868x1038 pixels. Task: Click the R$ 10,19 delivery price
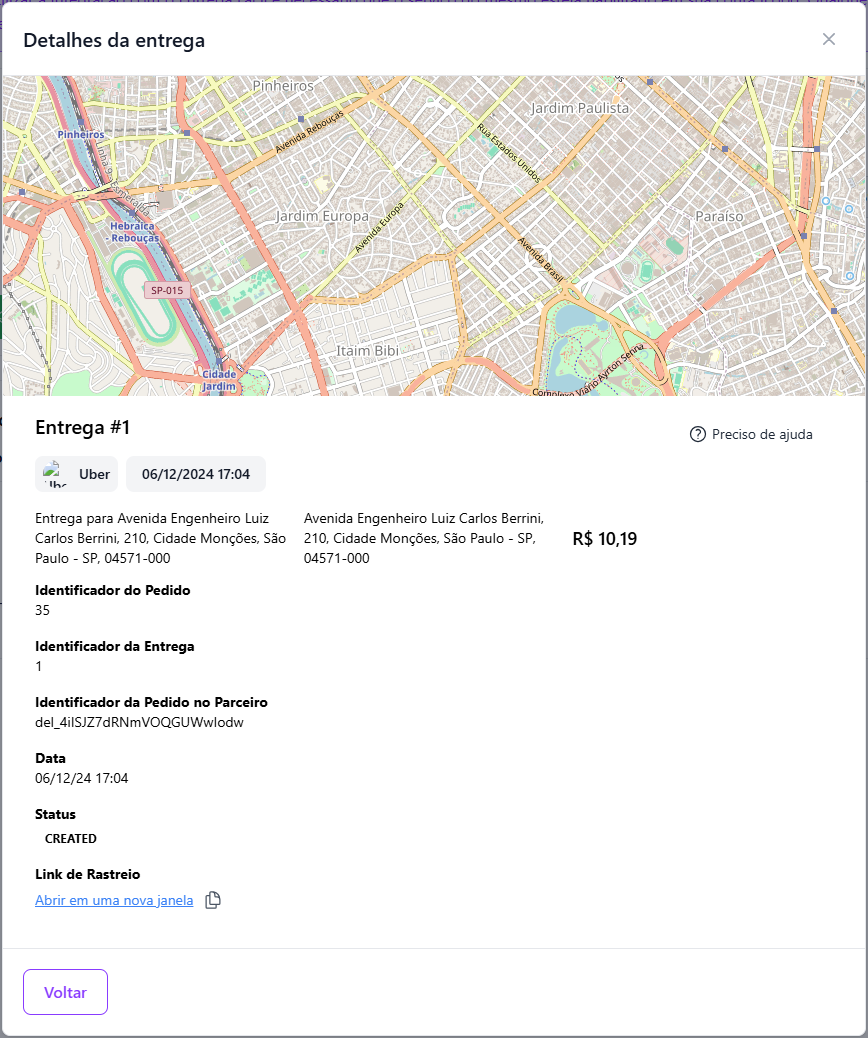604,539
